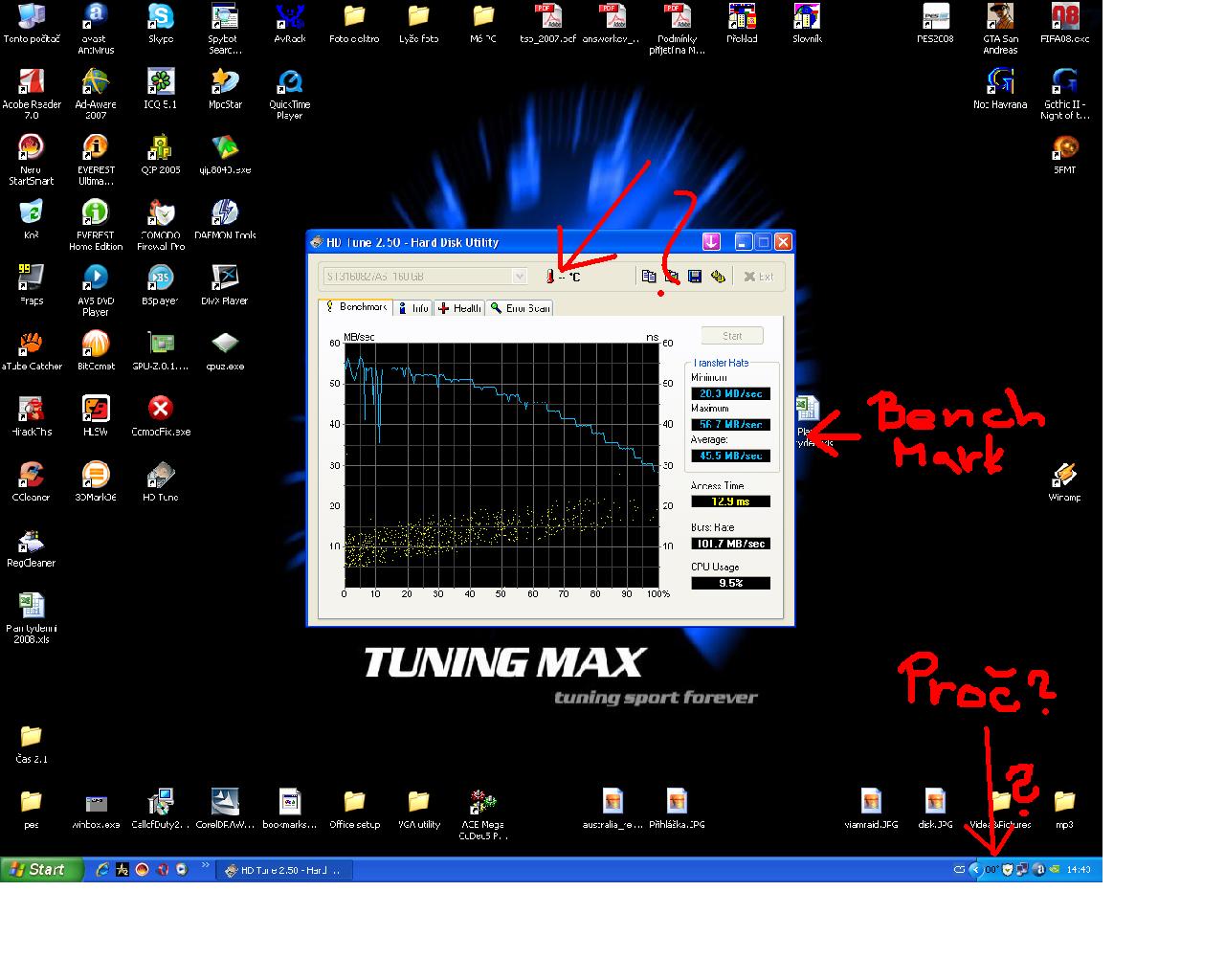Select the Gothic II Night of the Raven icon

coord(1065,94)
